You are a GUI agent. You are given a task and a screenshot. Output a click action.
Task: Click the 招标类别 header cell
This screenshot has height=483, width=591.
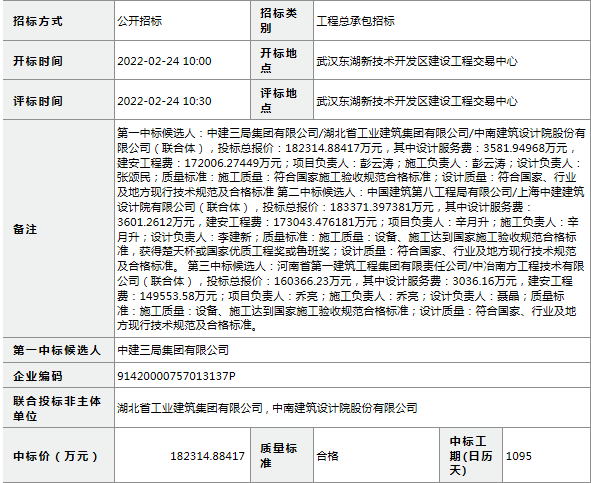pos(282,21)
